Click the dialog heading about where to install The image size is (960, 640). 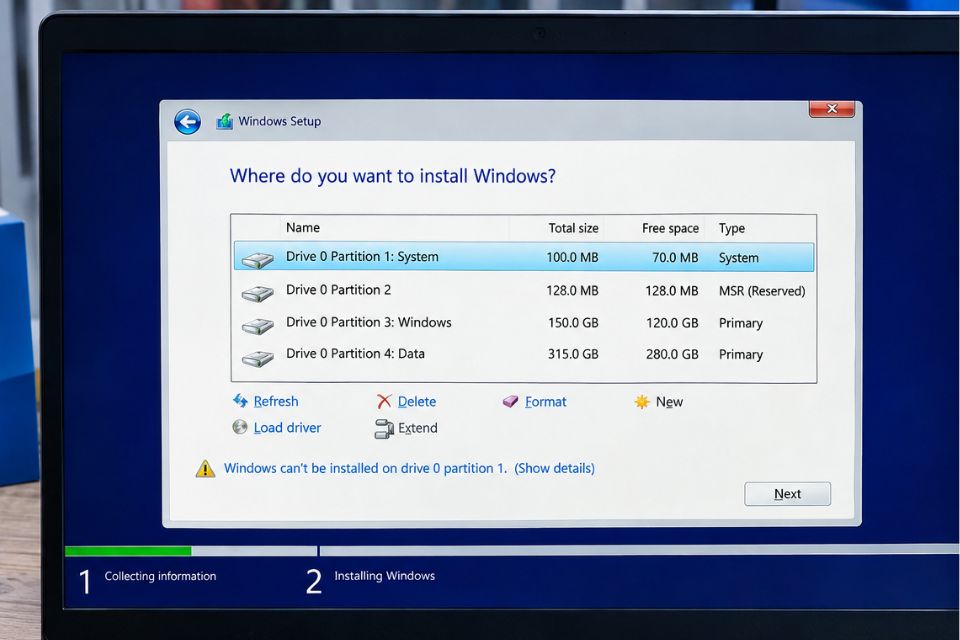[x=392, y=176]
